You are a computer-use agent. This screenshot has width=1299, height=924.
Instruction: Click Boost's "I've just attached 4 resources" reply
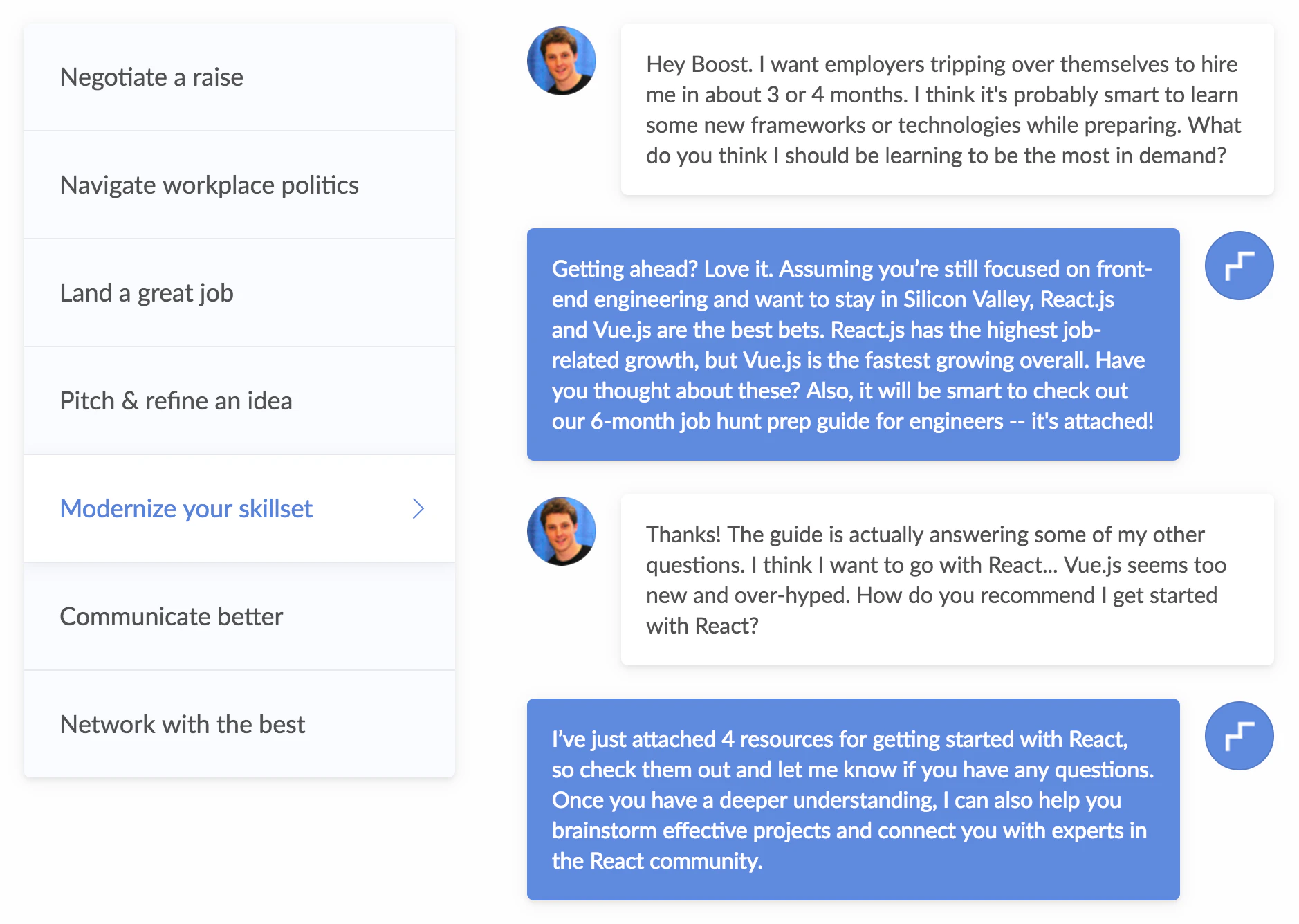pyautogui.click(x=853, y=800)
